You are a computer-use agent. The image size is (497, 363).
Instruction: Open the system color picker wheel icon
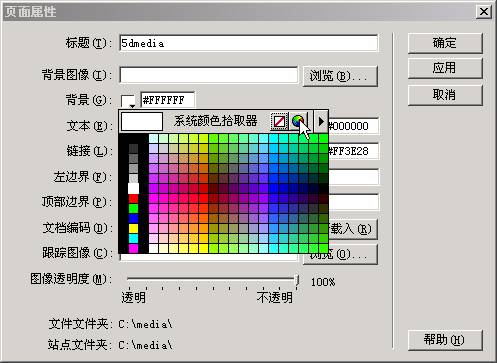tap(298, 121)
